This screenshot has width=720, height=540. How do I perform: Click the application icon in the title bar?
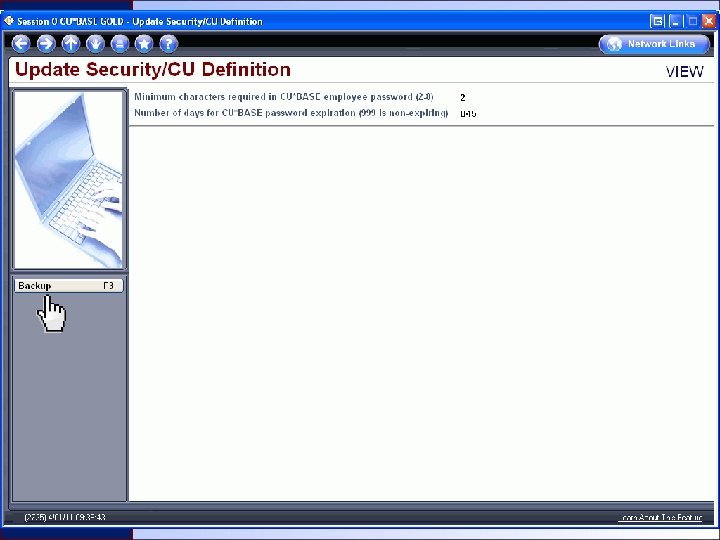pyautogui.click(x=9, y=21)
